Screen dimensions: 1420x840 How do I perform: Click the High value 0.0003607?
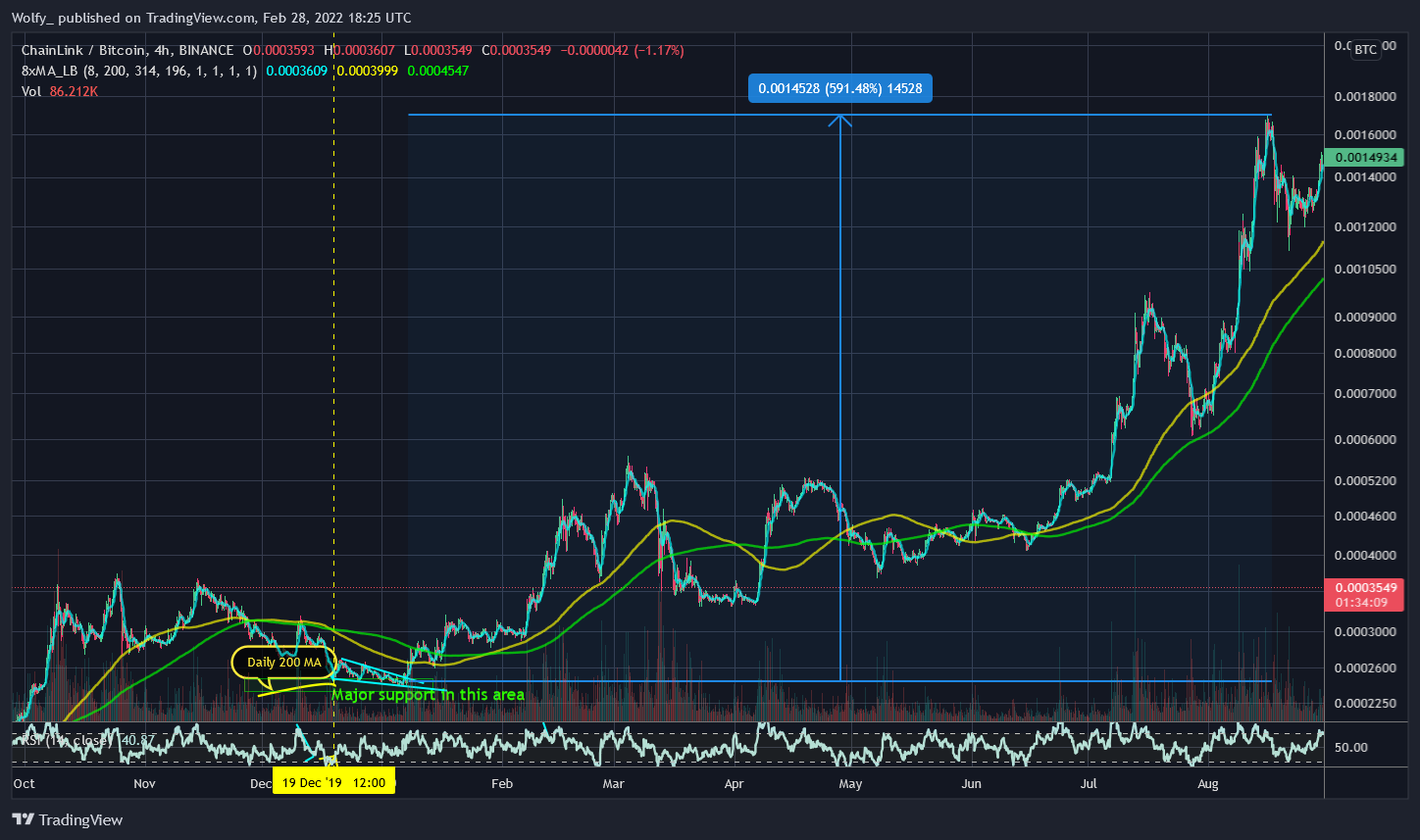tap(366, 50)
